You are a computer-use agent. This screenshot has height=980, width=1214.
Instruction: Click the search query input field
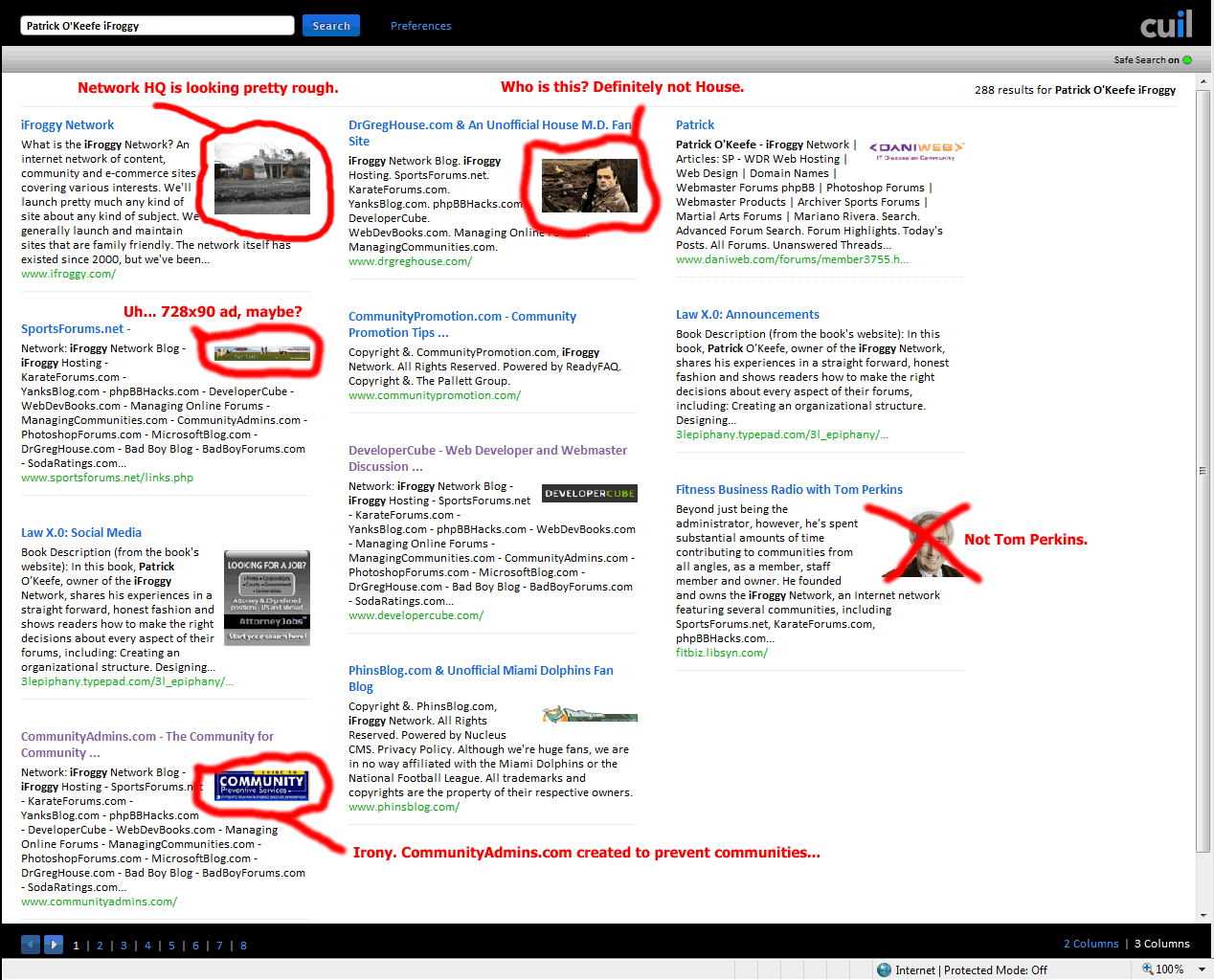[157, 26]
